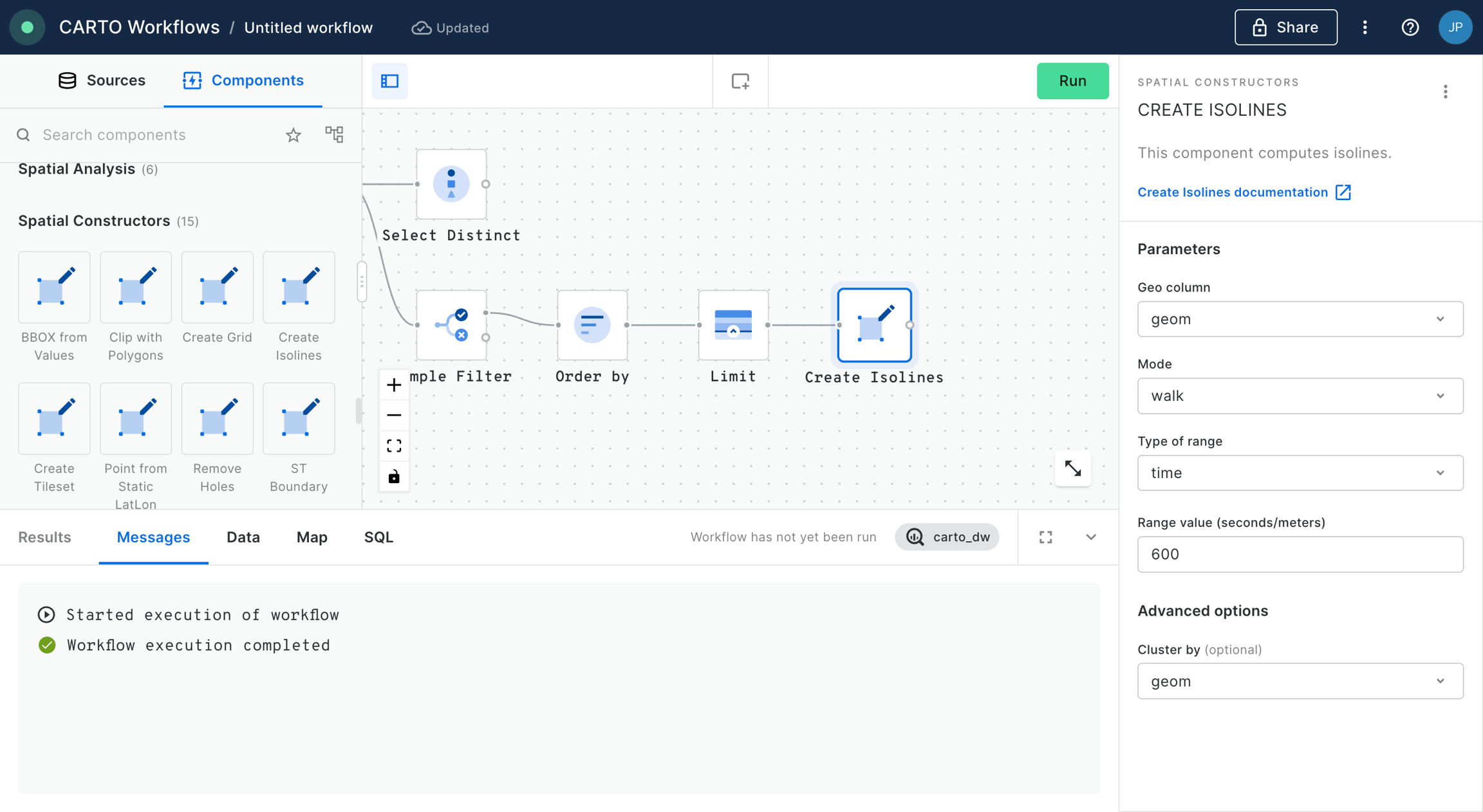The height and width of the screenshot is (812, 1483).
Task: Open the SQL results tab
Action: pos(378,537)
